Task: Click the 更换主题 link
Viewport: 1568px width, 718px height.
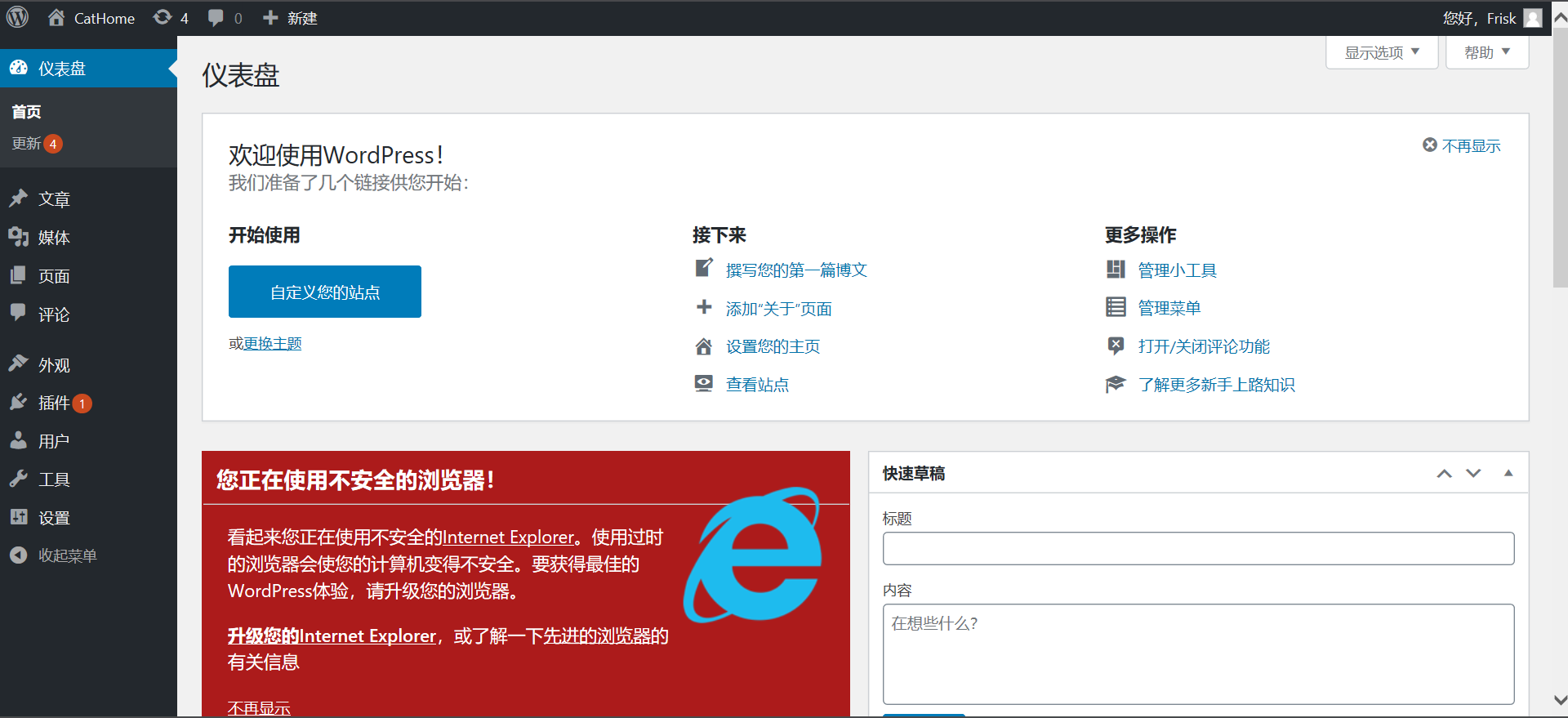Action: (x=273, y=344)
